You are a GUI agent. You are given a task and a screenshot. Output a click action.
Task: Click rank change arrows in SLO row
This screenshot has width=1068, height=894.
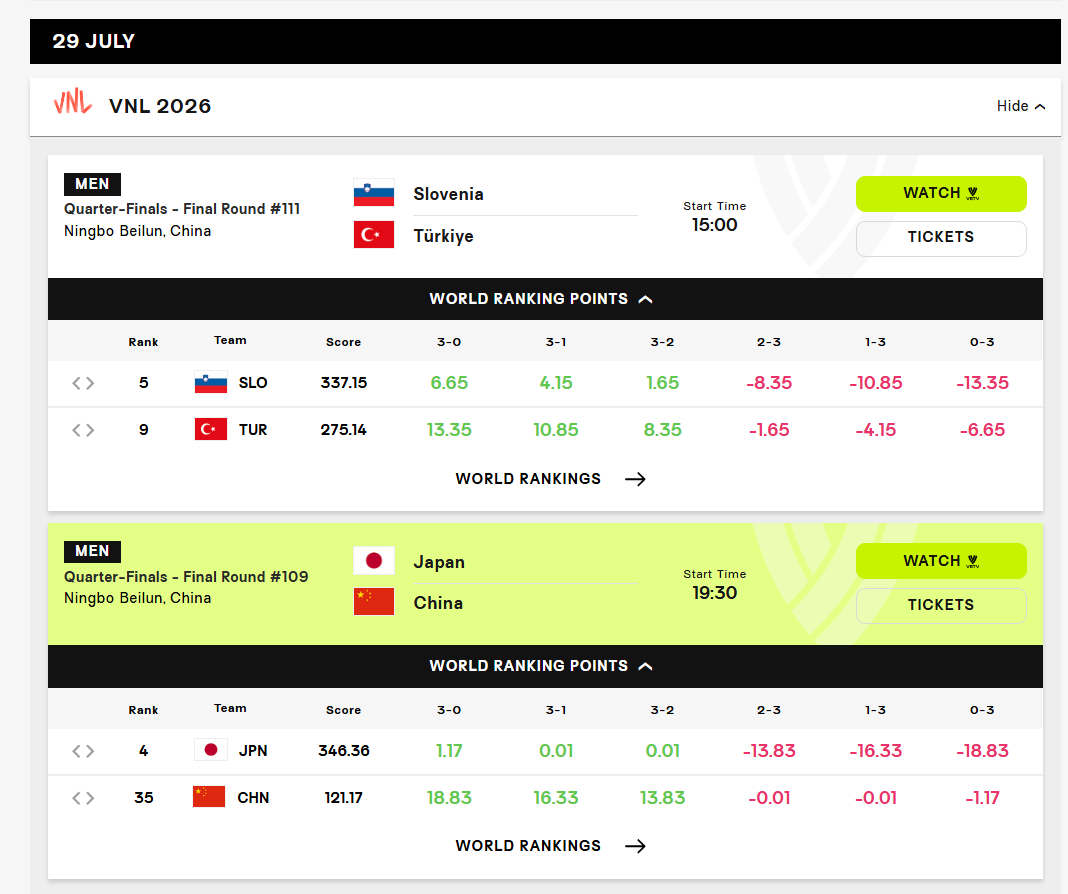pyautogui.click(x=83, y=383)
